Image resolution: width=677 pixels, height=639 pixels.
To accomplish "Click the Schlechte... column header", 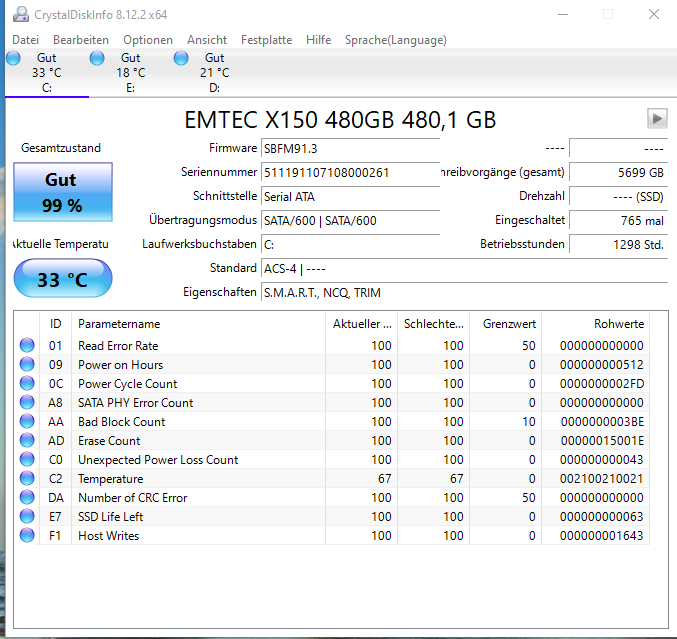I will tap(433, 324).
